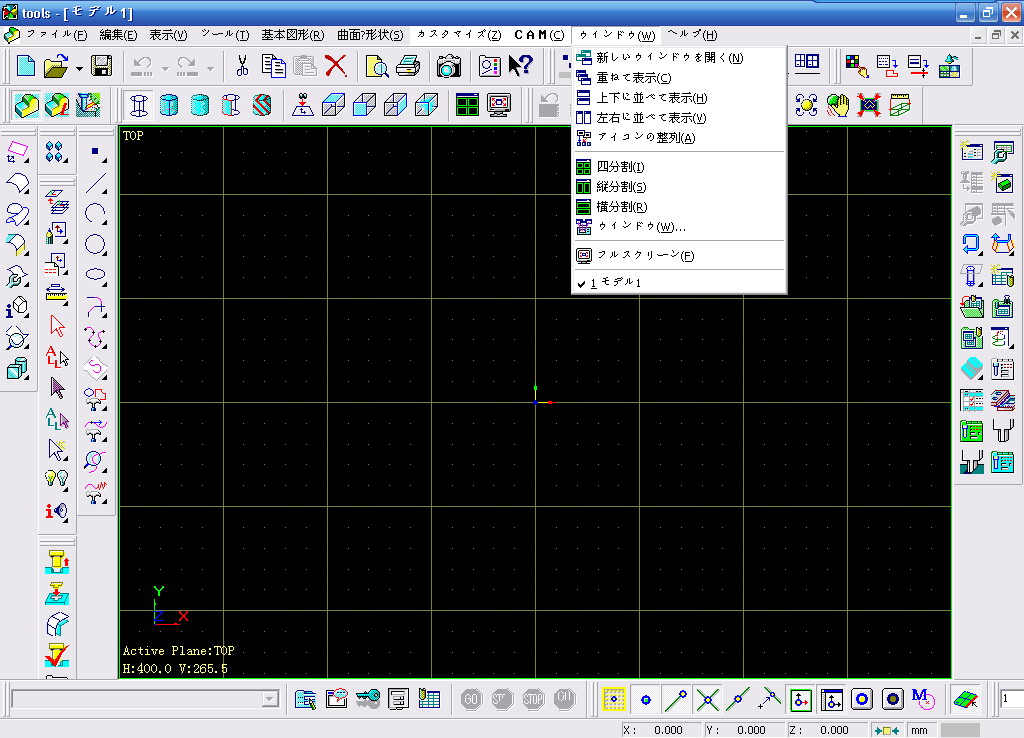Open the 基本図形(R) menu
The image size is (1024, 738).
pos(293,35)
